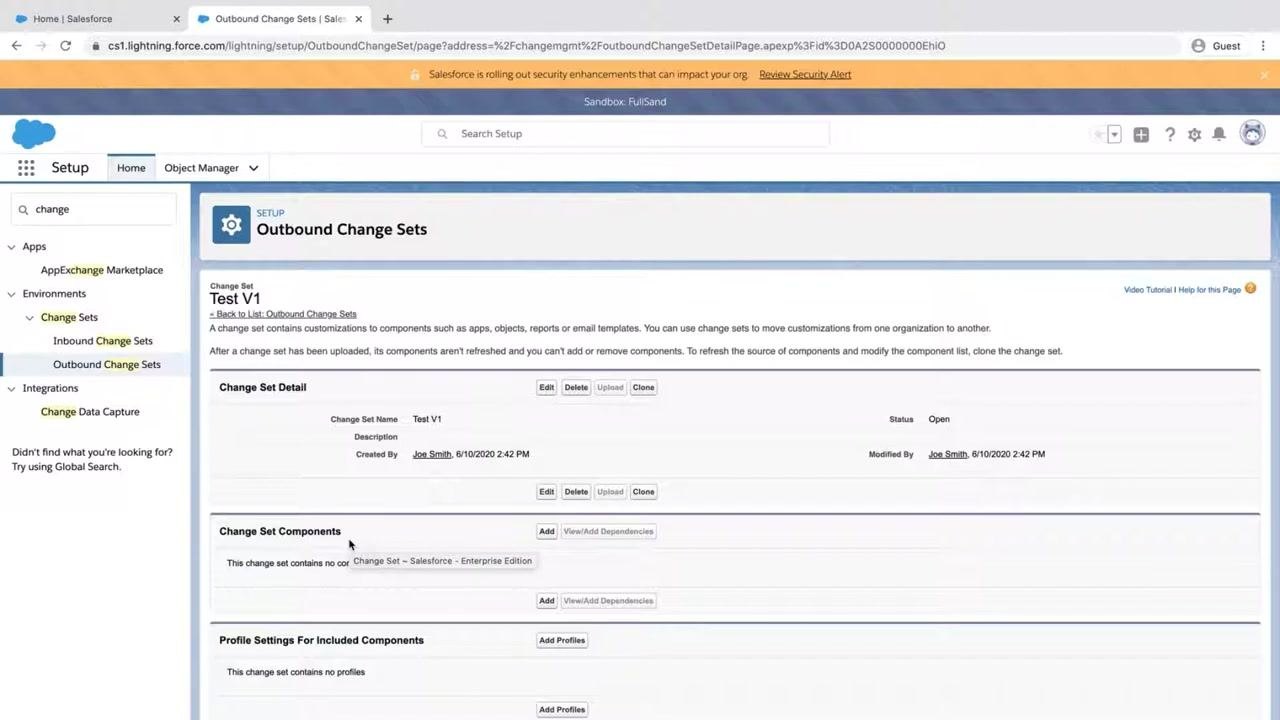
Task: Open Joe Smith link under Created By
Action: [432, 454]
